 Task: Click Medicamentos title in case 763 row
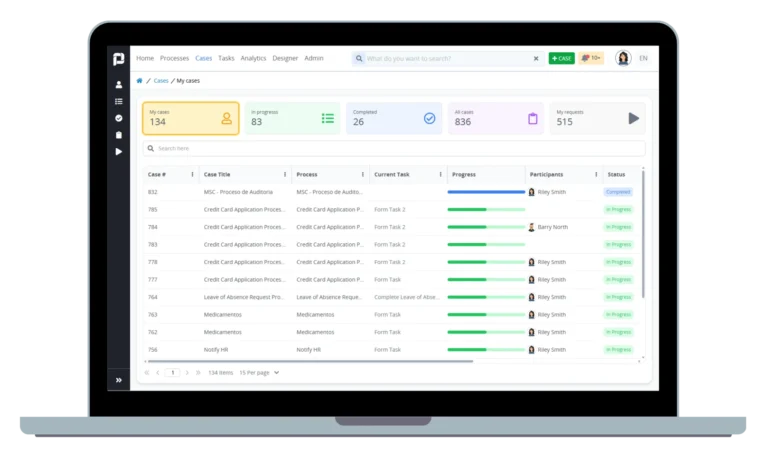tap(222, 314)
